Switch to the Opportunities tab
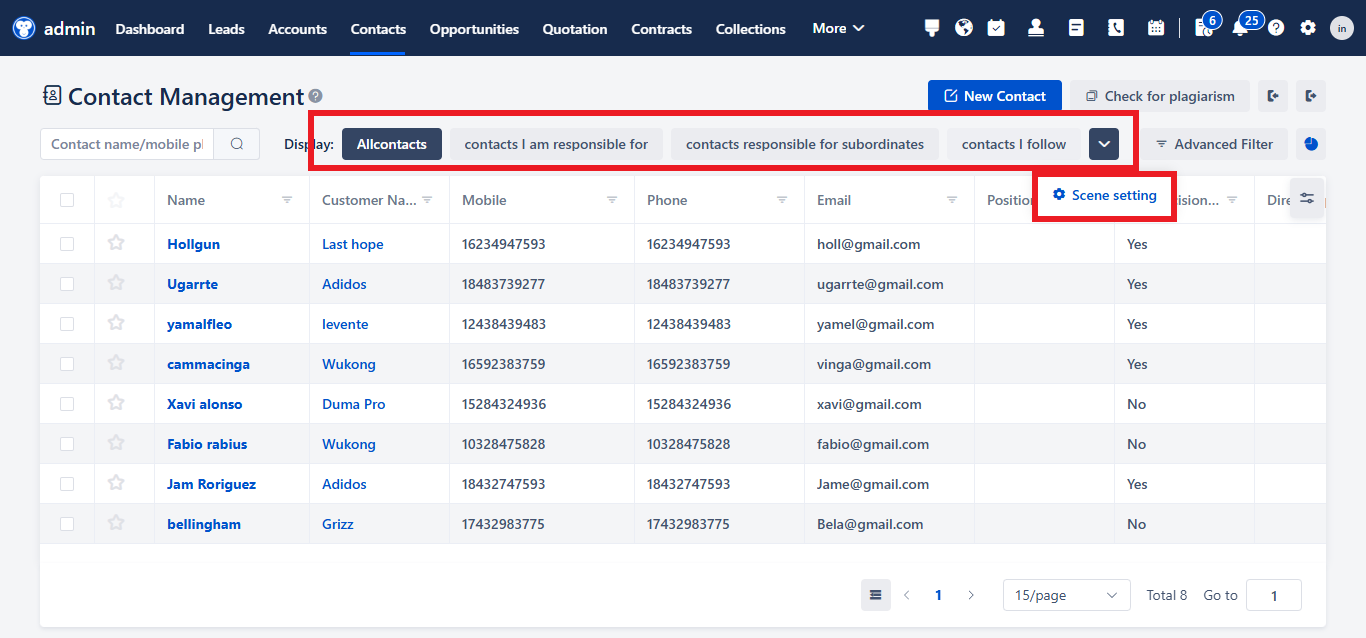 tap(473, 28)
